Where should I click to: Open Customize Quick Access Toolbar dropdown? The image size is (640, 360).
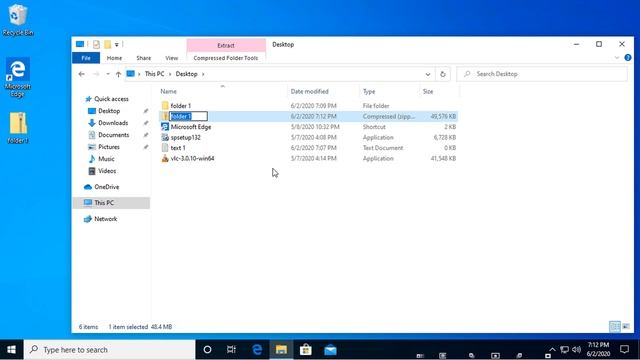[x=117, y=44]
